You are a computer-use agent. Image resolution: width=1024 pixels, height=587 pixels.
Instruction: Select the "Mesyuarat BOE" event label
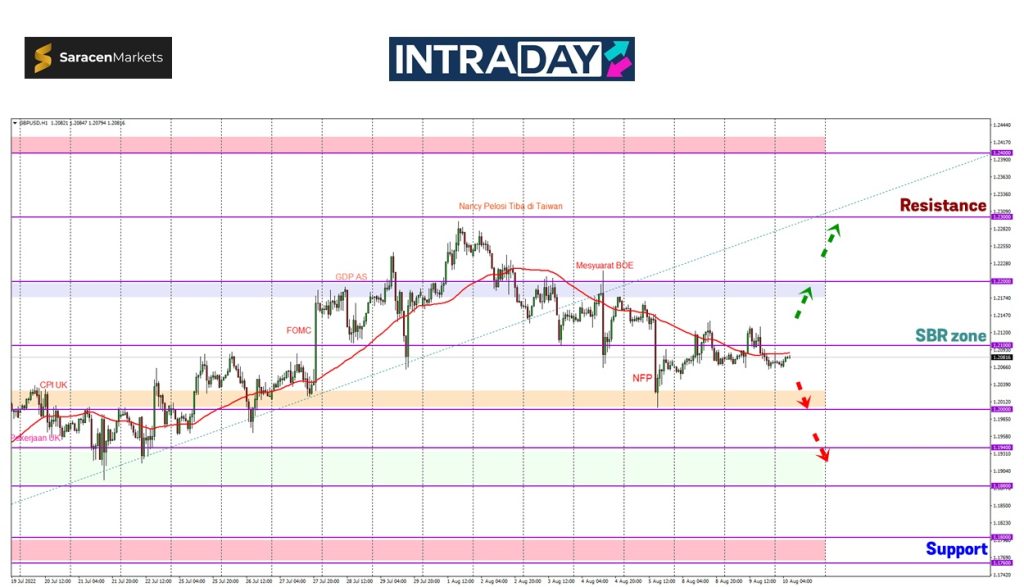(603, 266)
